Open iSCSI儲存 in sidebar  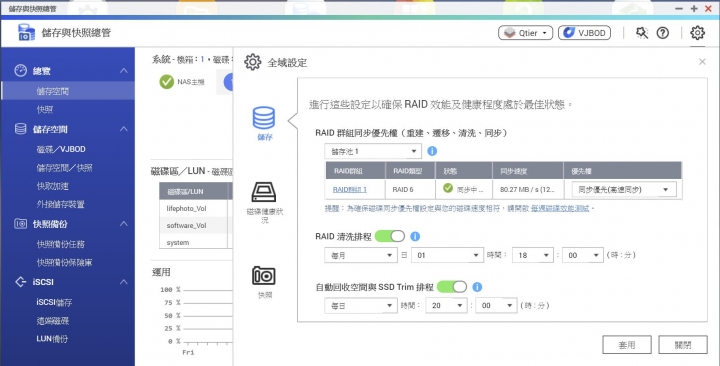coord(54,302)
